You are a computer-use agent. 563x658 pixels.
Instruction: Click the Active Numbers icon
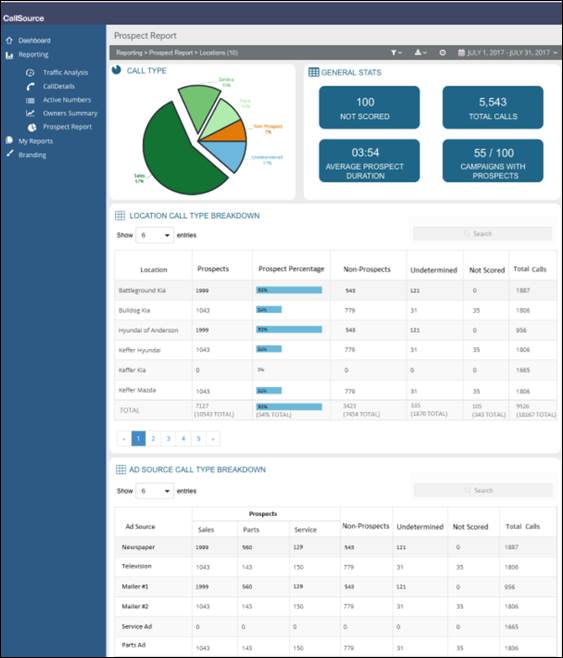pos(30,100)
